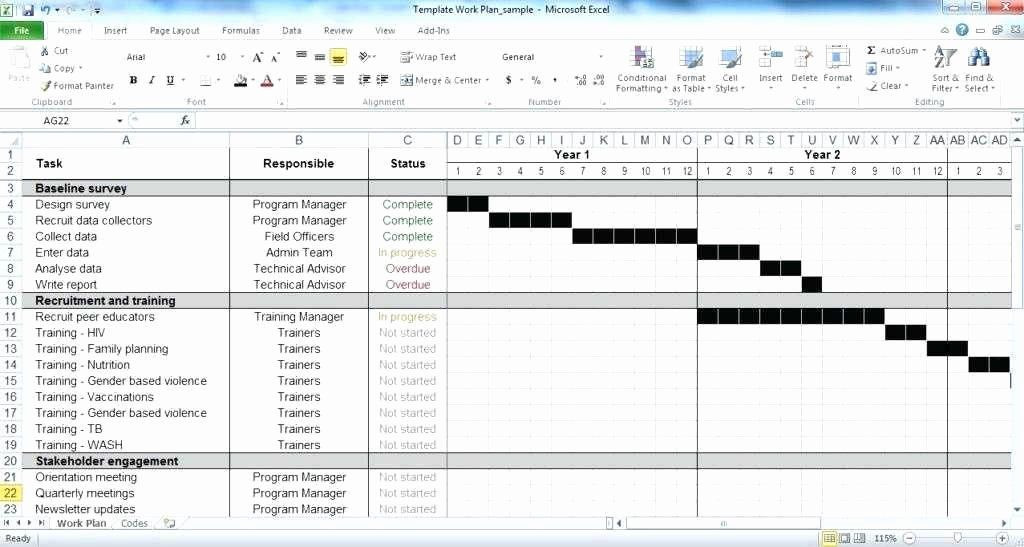1024x547 pixels.
Task: Open the File tab
Action: (22, 31)
